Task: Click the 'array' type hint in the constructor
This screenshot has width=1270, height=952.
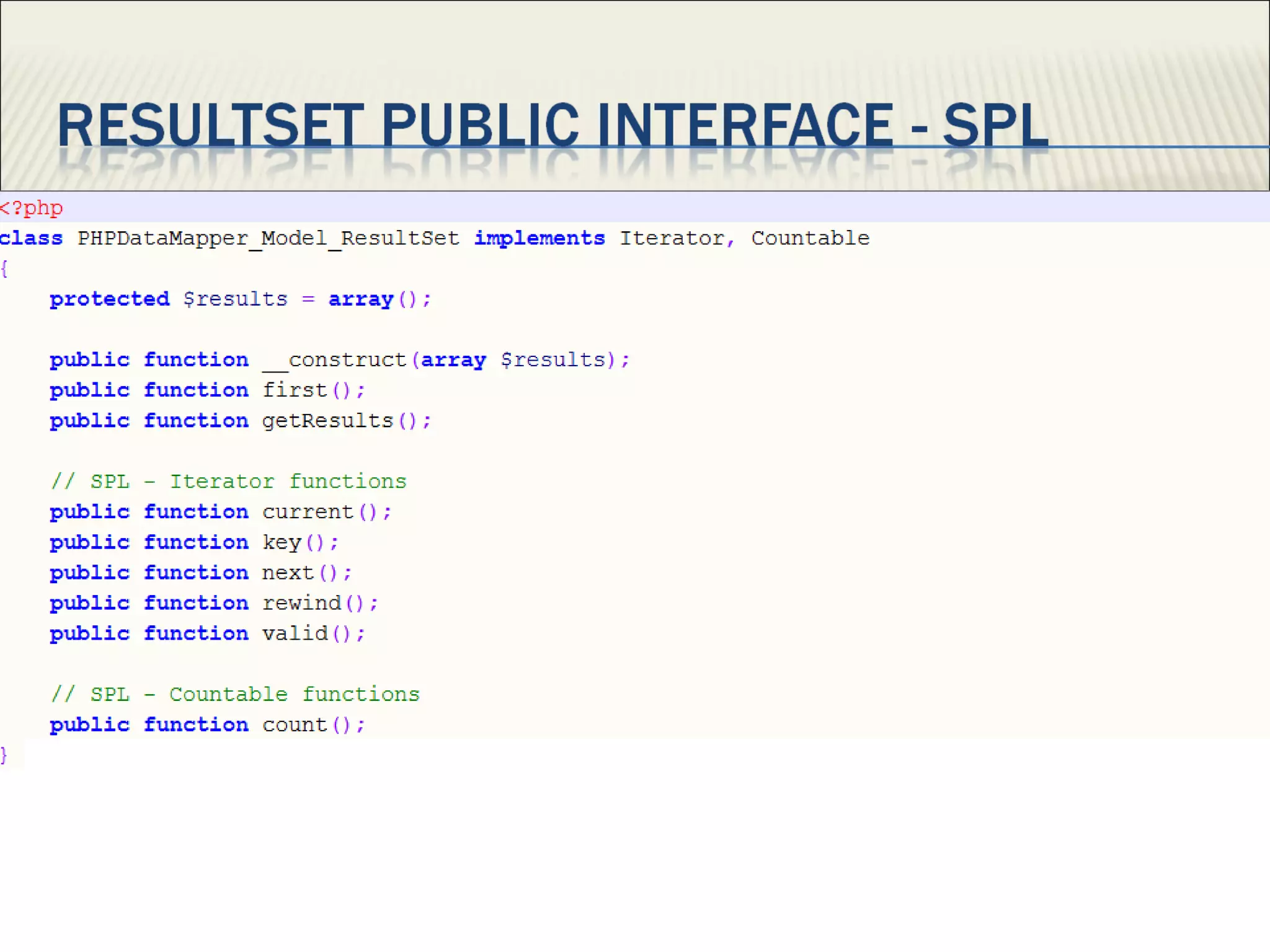Action: point(453,361)
